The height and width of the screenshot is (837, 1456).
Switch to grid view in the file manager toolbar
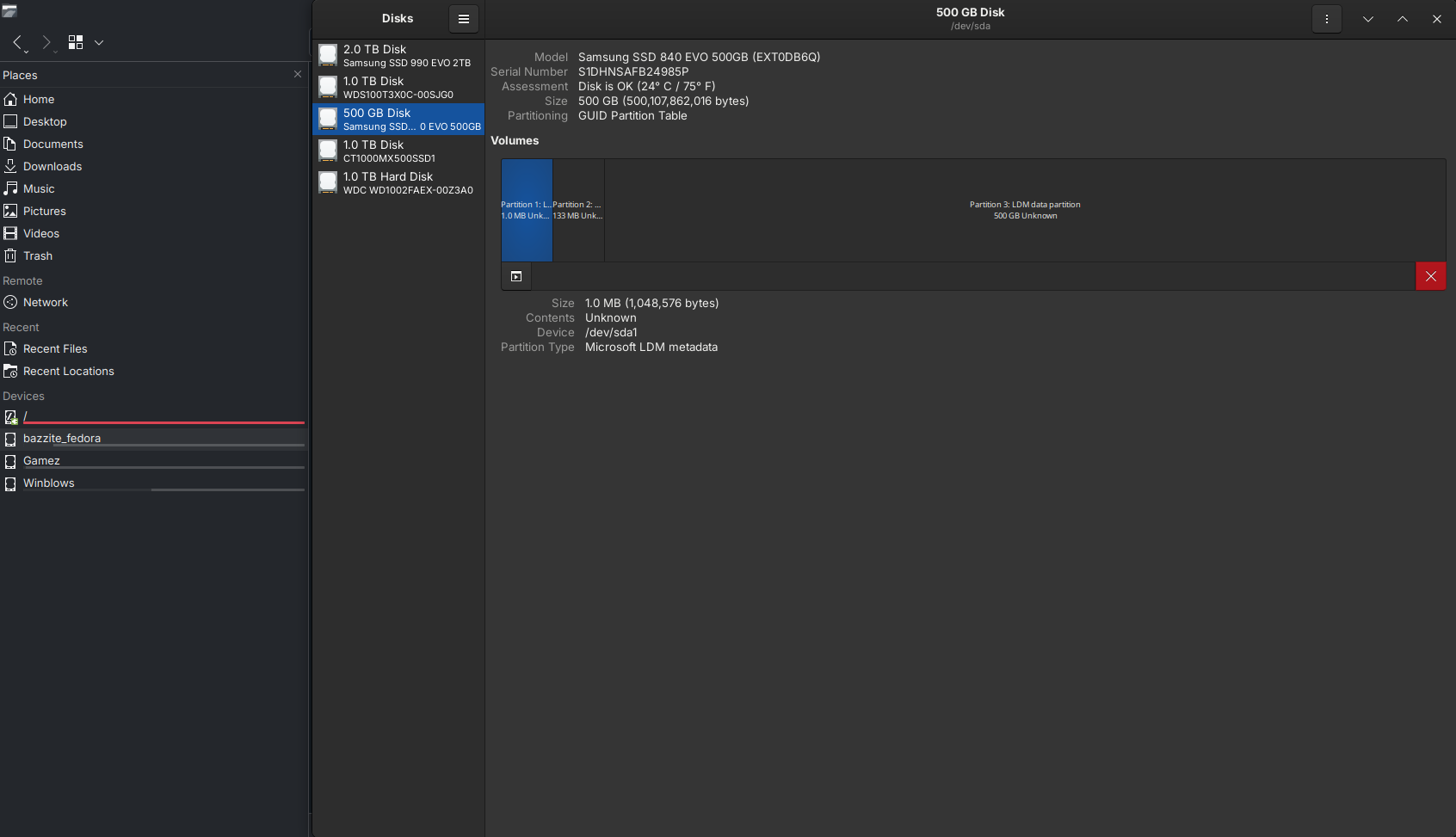(75, 41)
